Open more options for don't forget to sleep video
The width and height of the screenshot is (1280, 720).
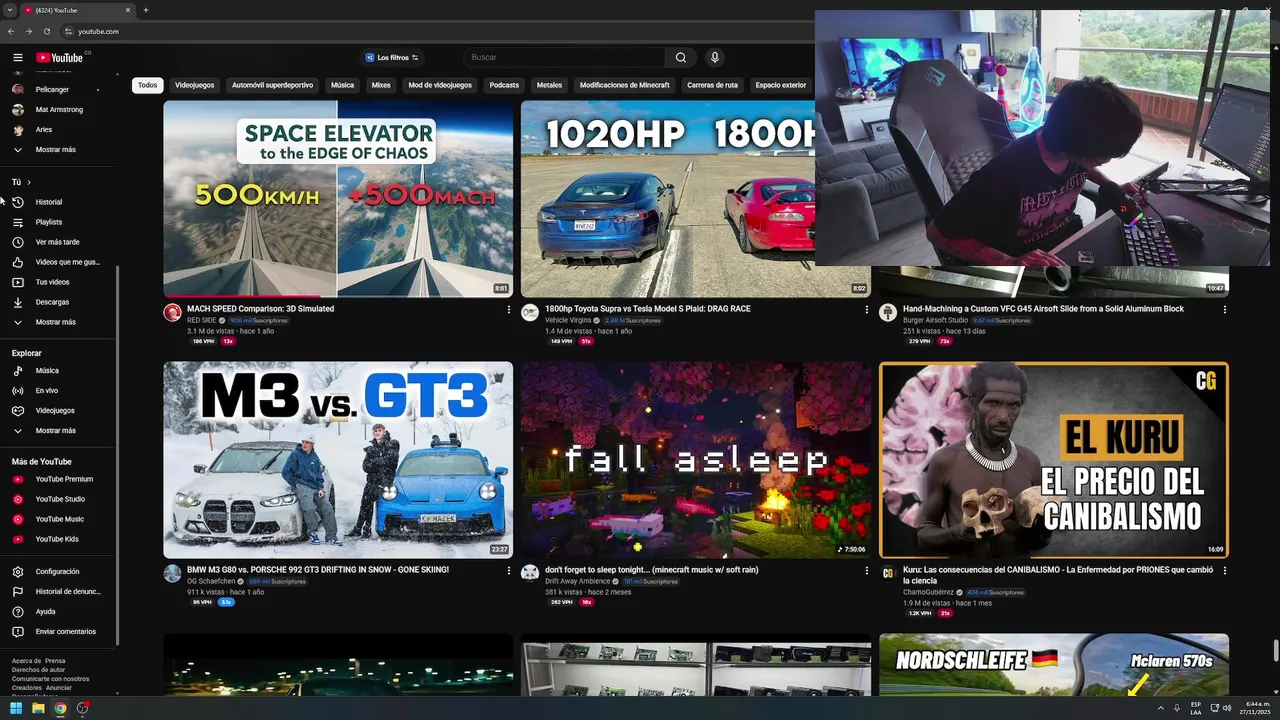tap(866, 571)
